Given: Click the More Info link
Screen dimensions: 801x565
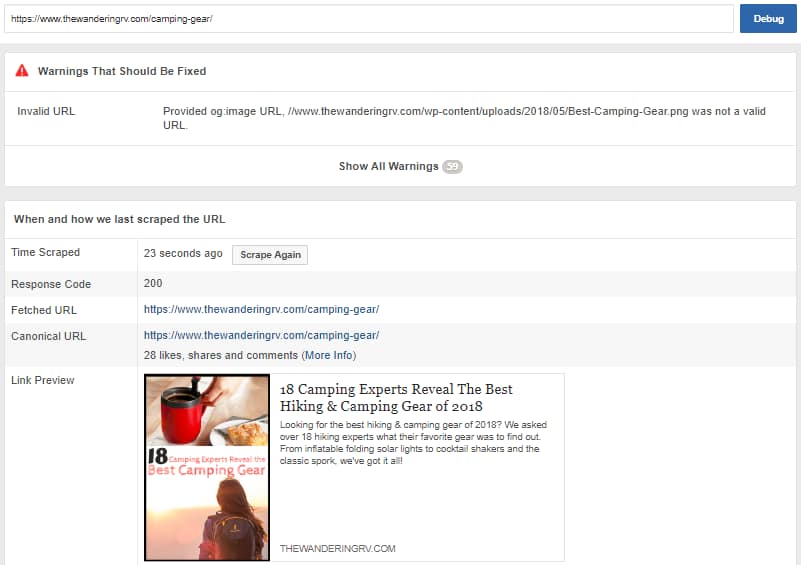Looking at the screenshot, I should coord(329,355).
